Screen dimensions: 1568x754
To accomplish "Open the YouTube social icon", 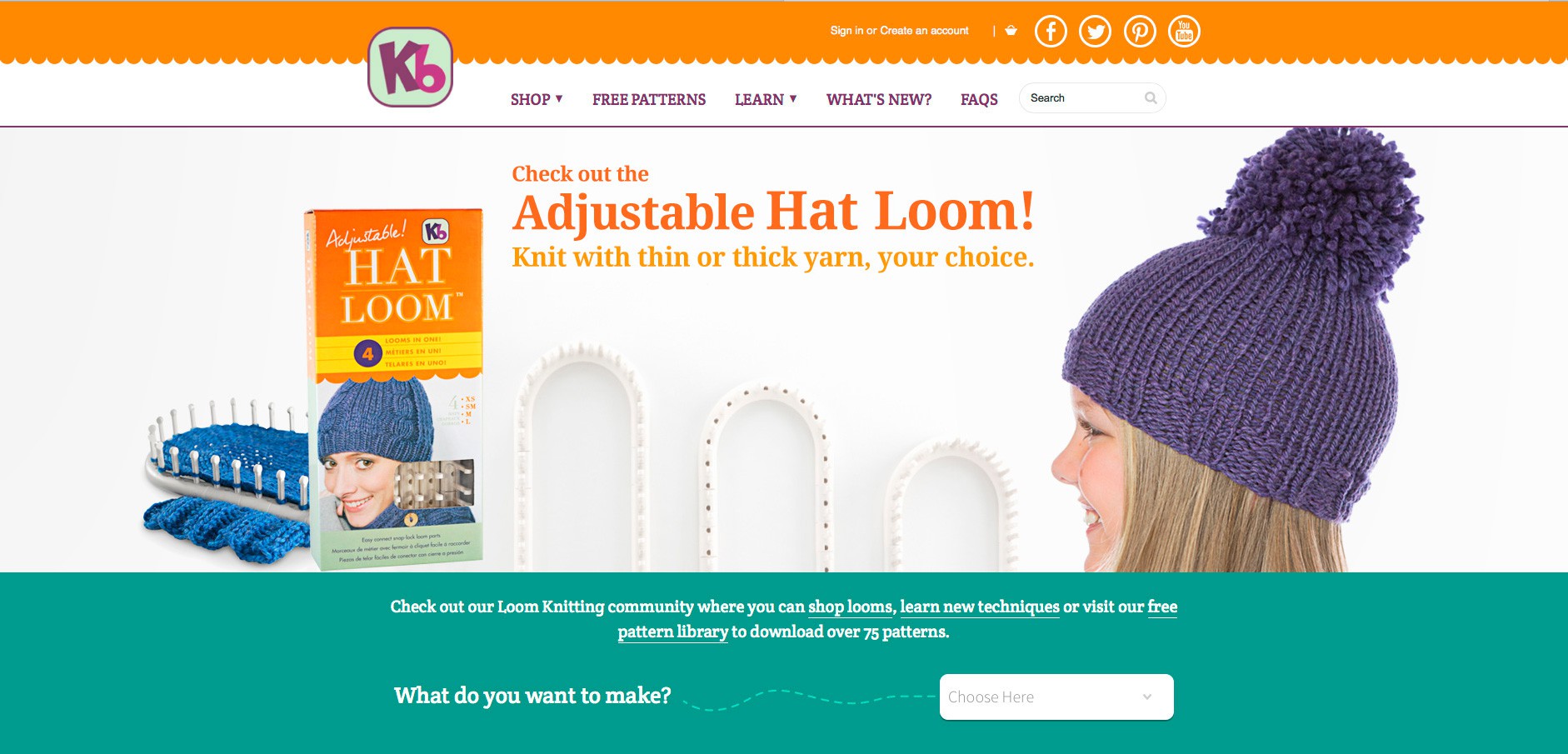I will (x=1184, y=32).
